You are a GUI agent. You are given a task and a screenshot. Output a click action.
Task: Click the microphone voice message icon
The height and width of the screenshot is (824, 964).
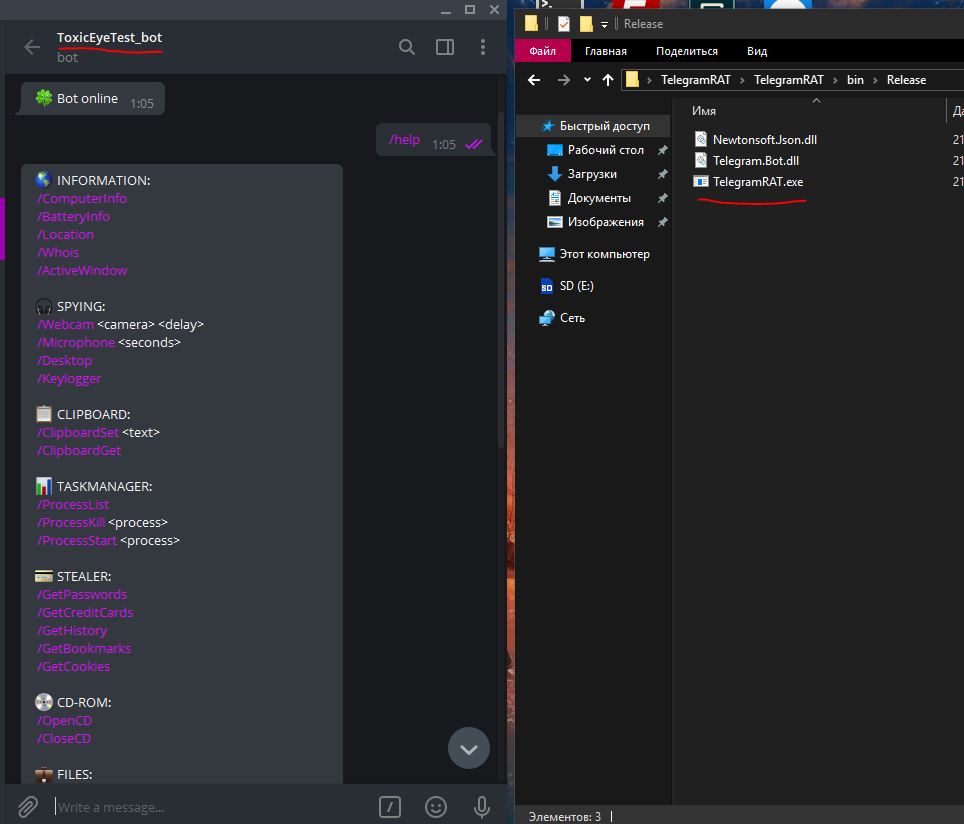pyautogui.click(x=482, y=806)
